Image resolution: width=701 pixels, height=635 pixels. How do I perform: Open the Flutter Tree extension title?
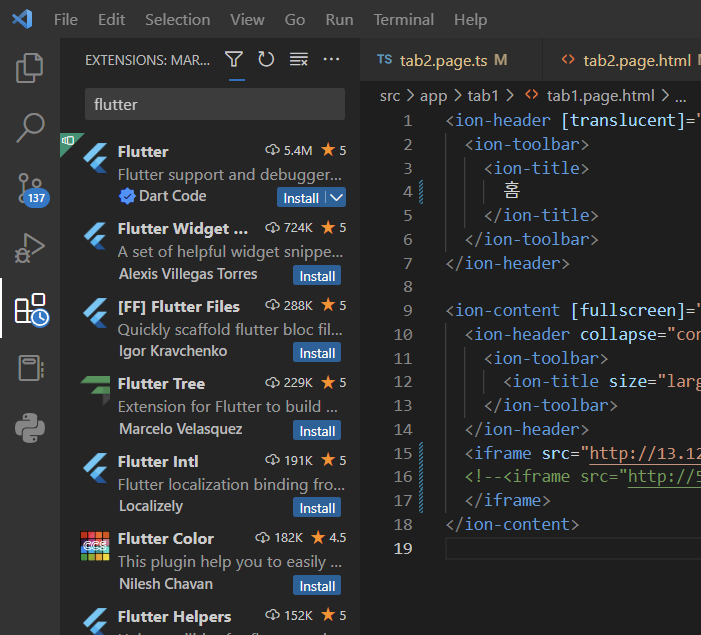tap(161, 384)
